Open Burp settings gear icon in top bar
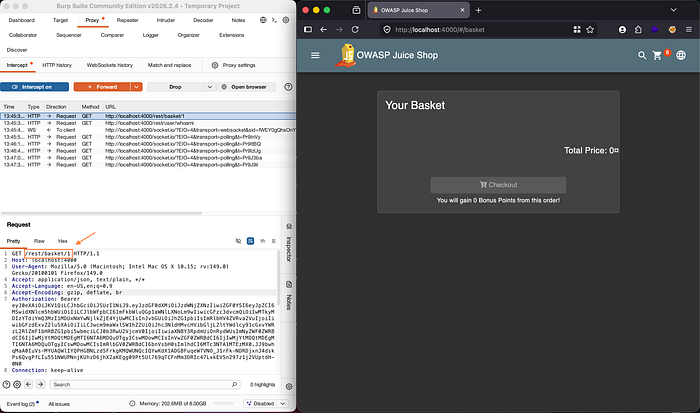The width and height of the screenshot is (700, 413). click(x=286, y=20)
